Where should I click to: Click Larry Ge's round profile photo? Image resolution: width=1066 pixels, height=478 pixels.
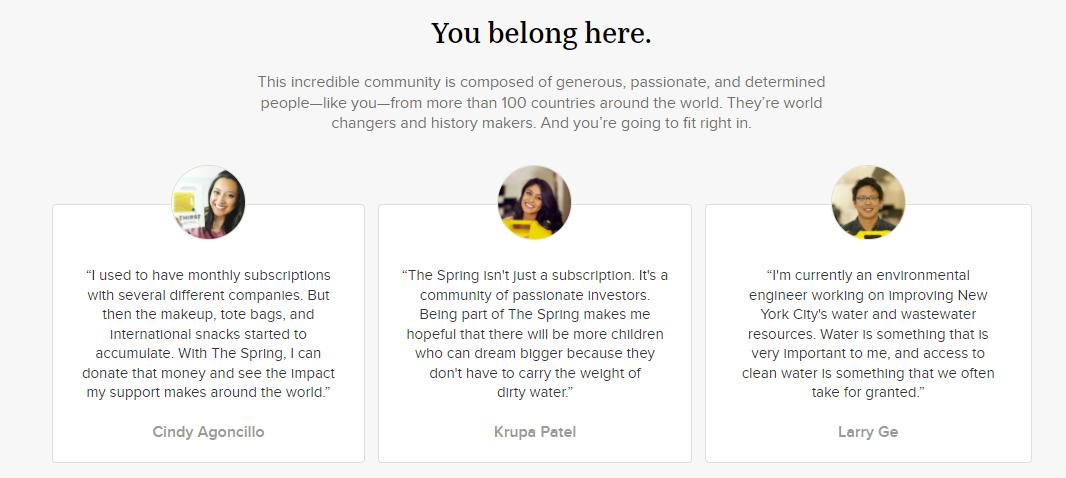pyautogui.click(x=868, y=202)
